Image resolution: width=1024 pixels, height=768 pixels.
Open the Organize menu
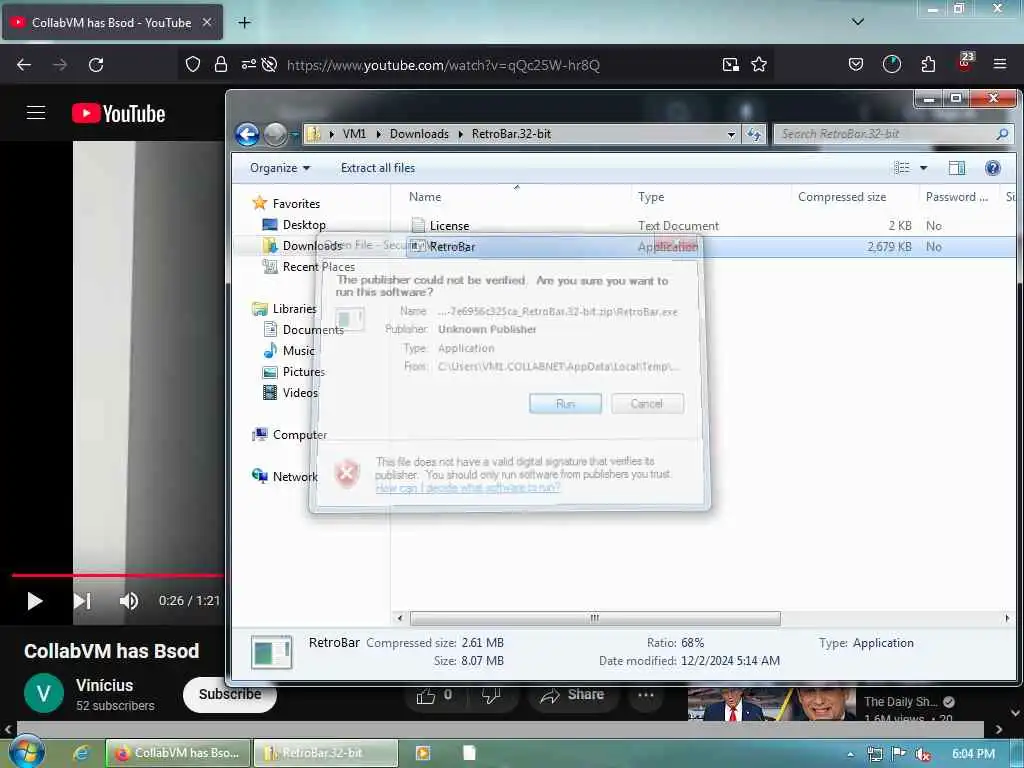(x=280, y=168)
